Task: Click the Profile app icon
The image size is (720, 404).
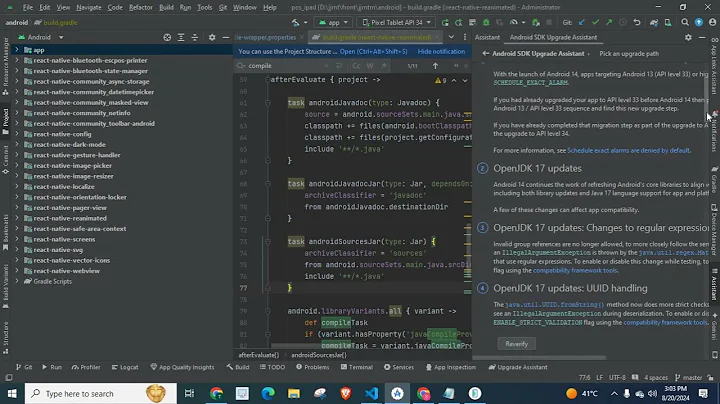Action: [513, 22]
